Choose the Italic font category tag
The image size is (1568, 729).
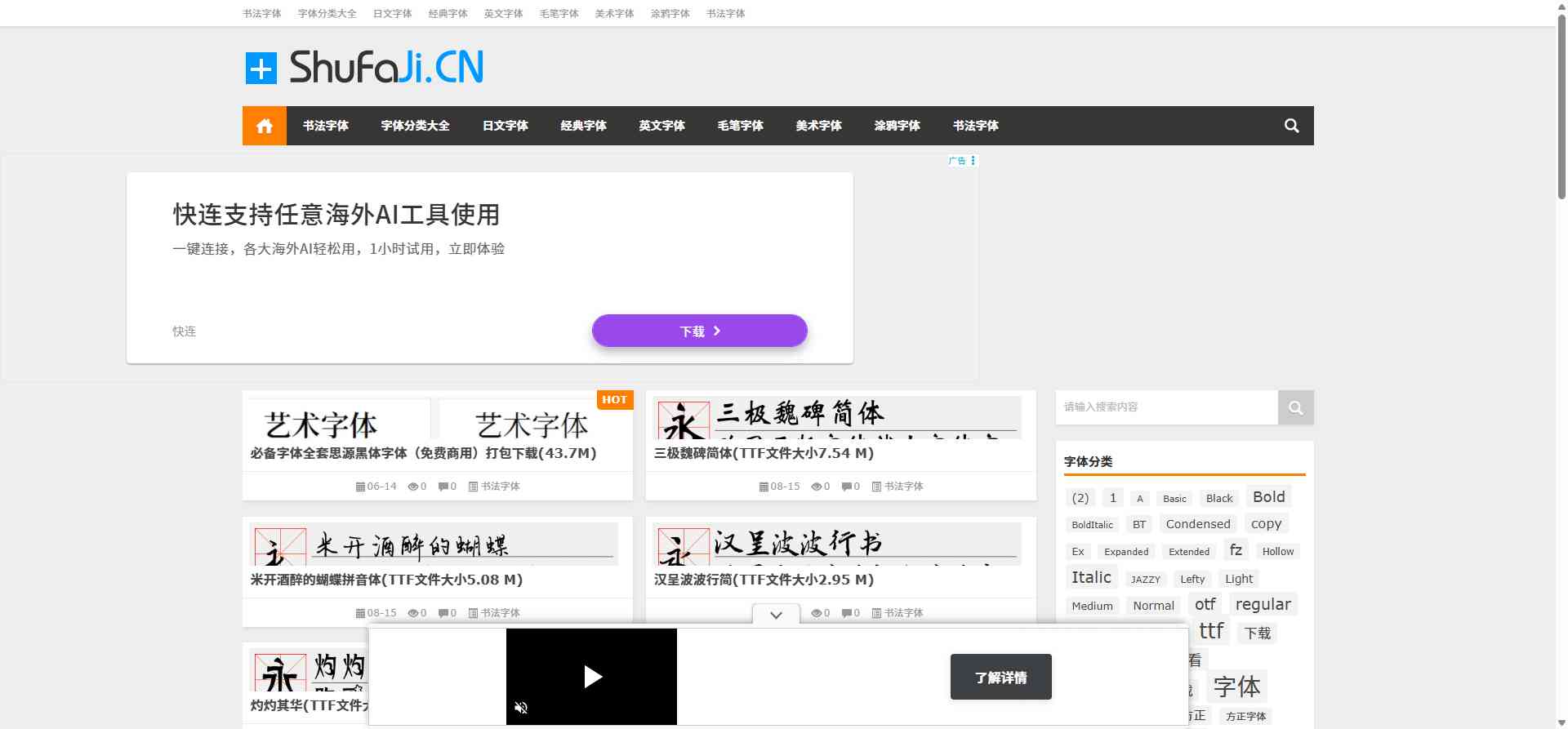1091,577
